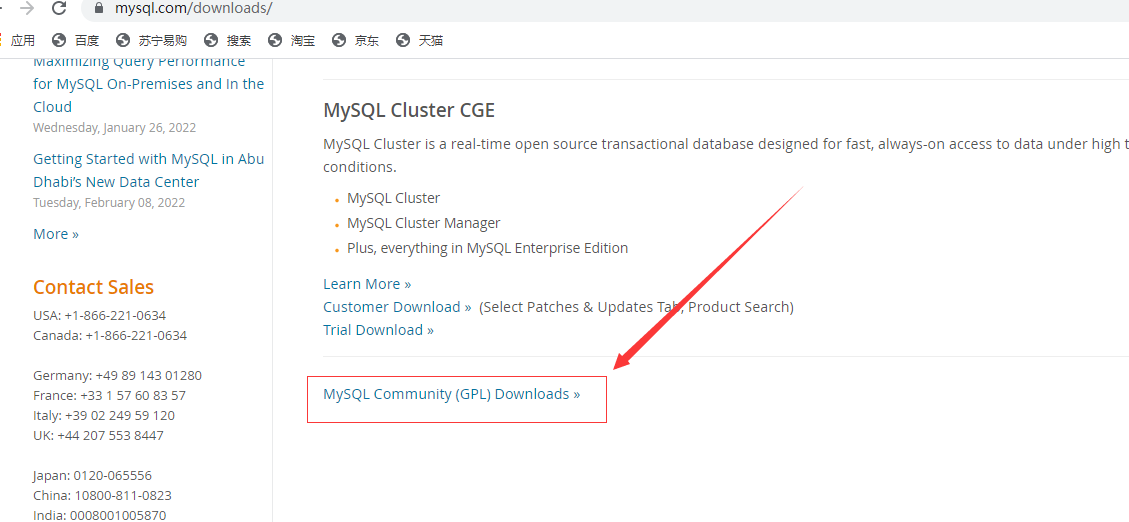
Task: Click the Canada: +1-866-221-0634 phone number
Action: click(110, 336)
